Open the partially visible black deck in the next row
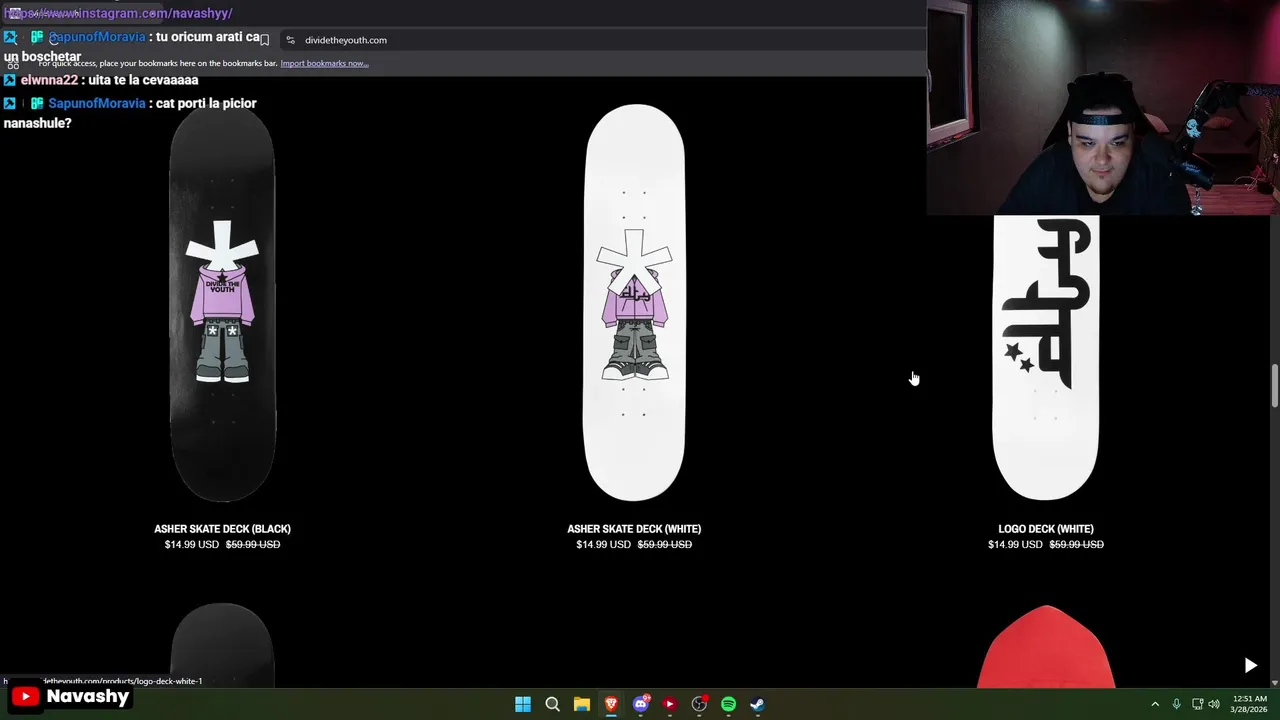Screen dimensions: 1280x720 (222, 645)
